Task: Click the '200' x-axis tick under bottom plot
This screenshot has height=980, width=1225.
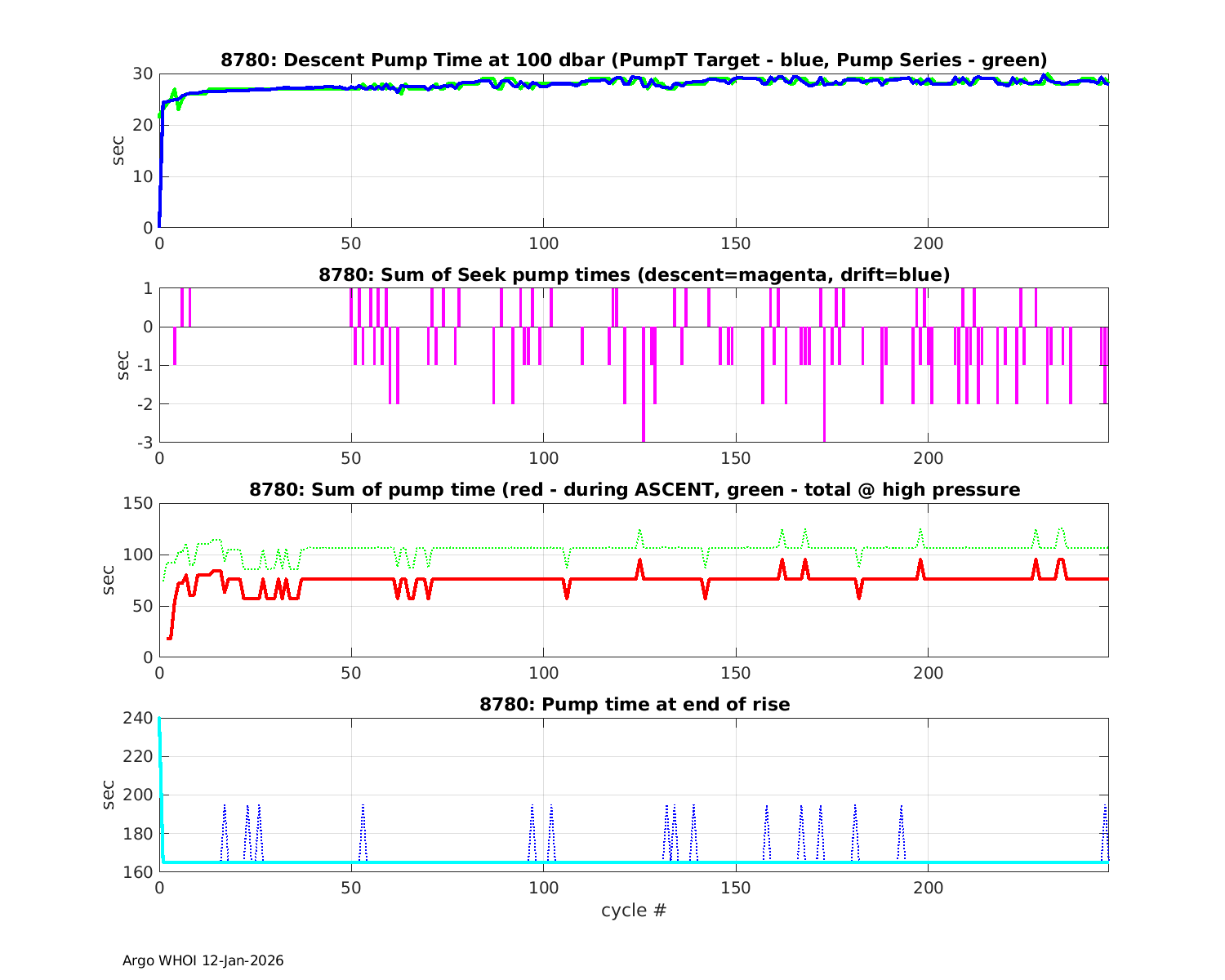Action: [x=928, y=888]
